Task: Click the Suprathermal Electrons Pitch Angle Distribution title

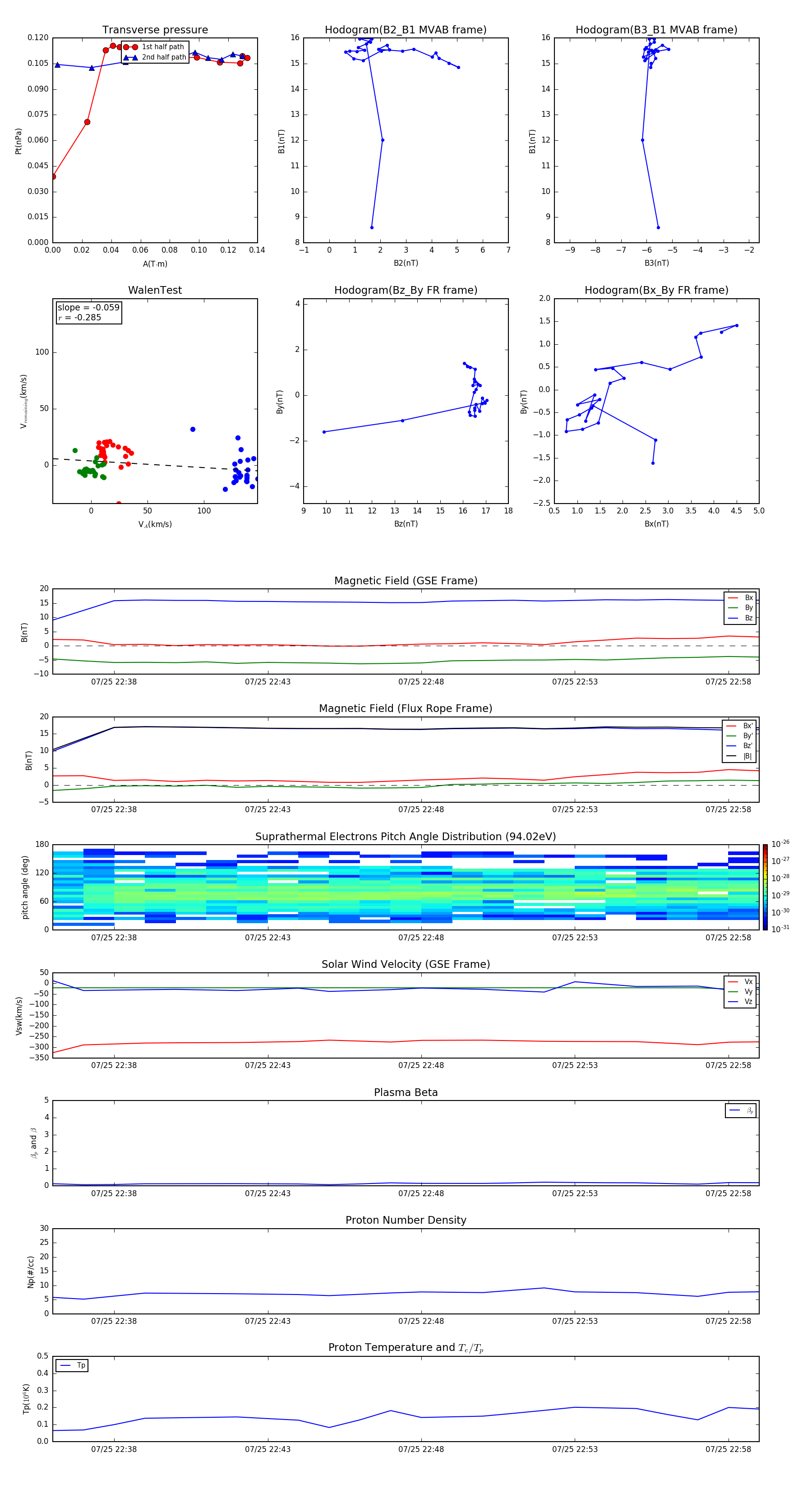Action: pyautogui.click(x=406, y=837)
